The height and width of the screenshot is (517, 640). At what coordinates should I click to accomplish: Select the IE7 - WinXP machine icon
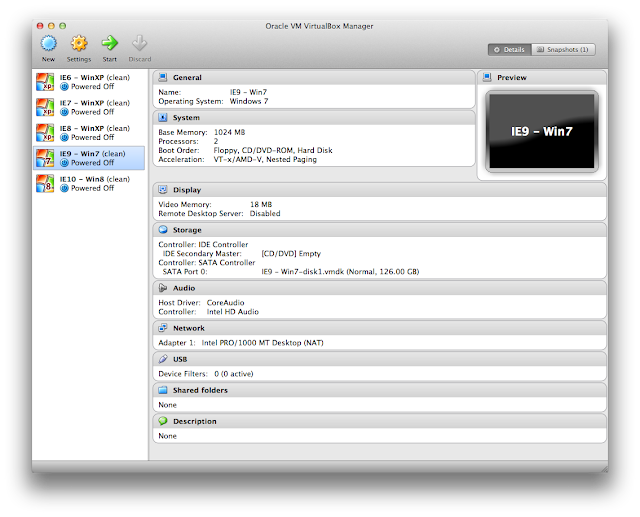(45, 107)
